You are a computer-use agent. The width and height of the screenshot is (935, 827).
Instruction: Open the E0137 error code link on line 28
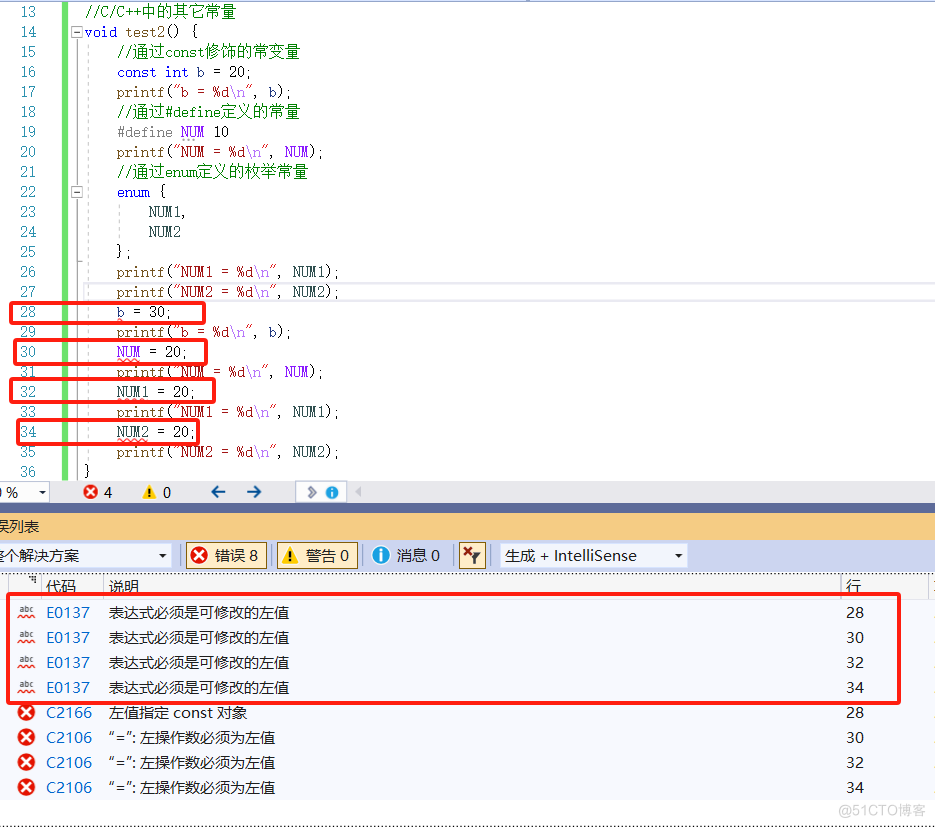point(67,612)
